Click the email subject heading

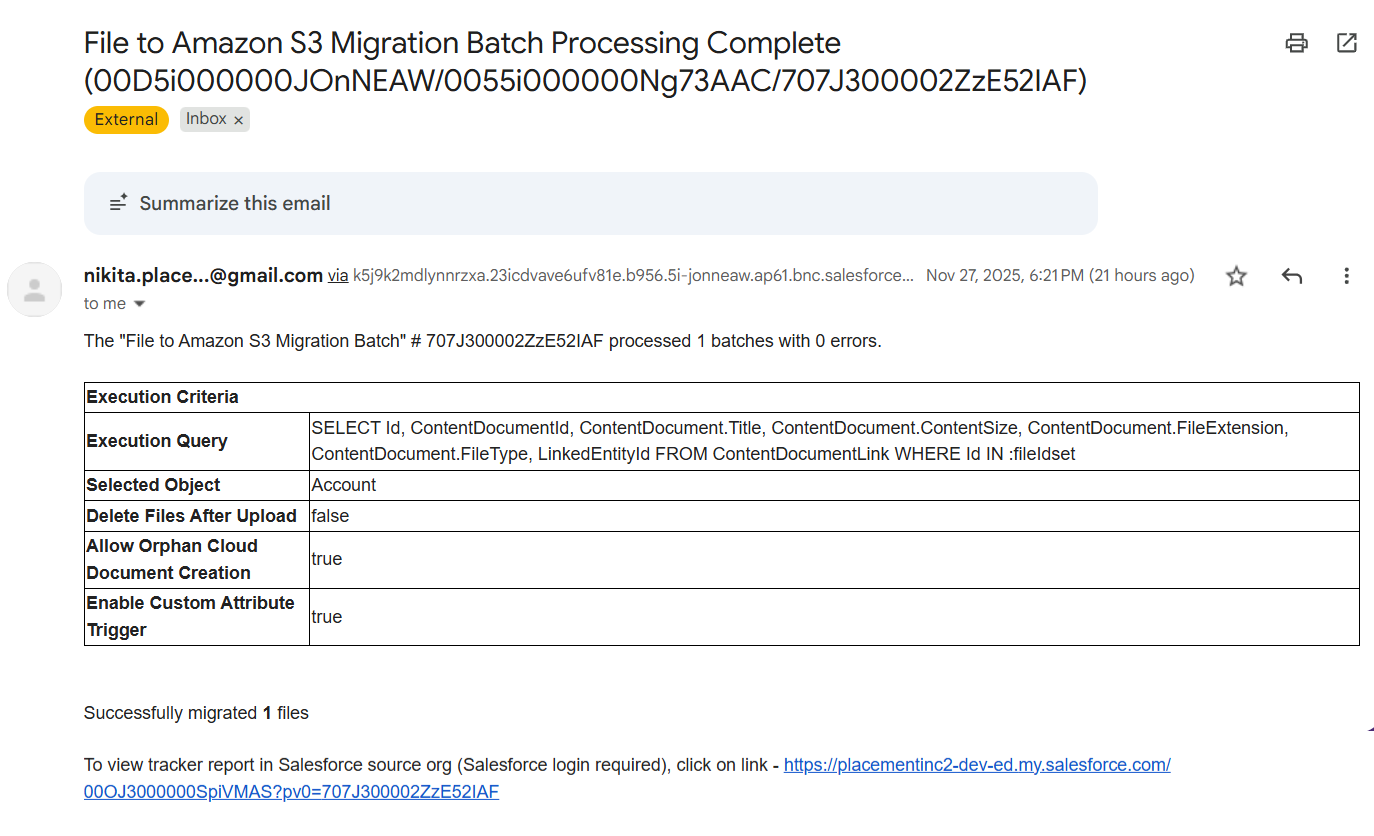[585, 62]
